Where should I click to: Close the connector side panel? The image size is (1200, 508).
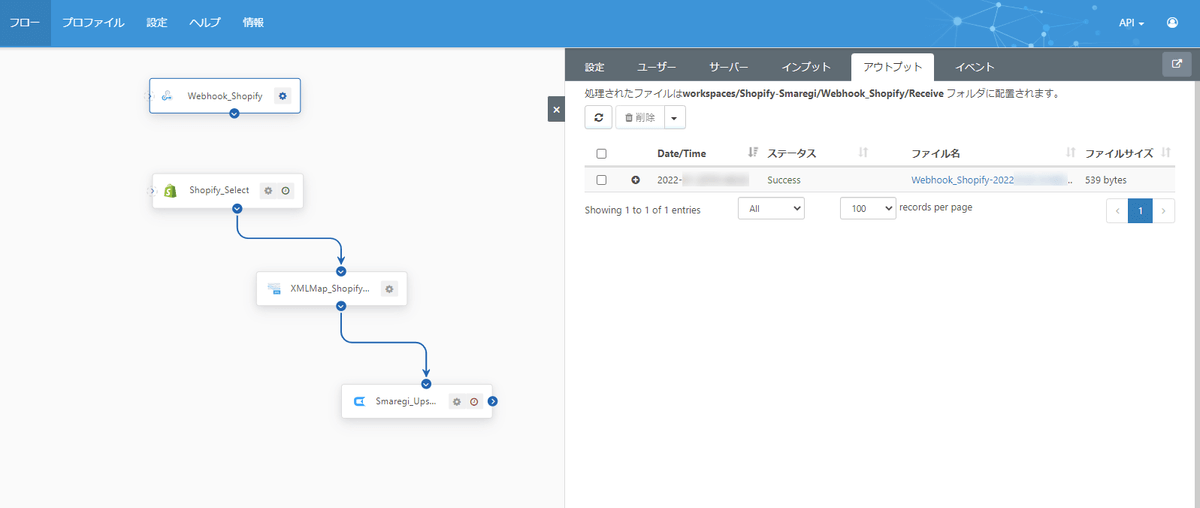pos(556,109)
